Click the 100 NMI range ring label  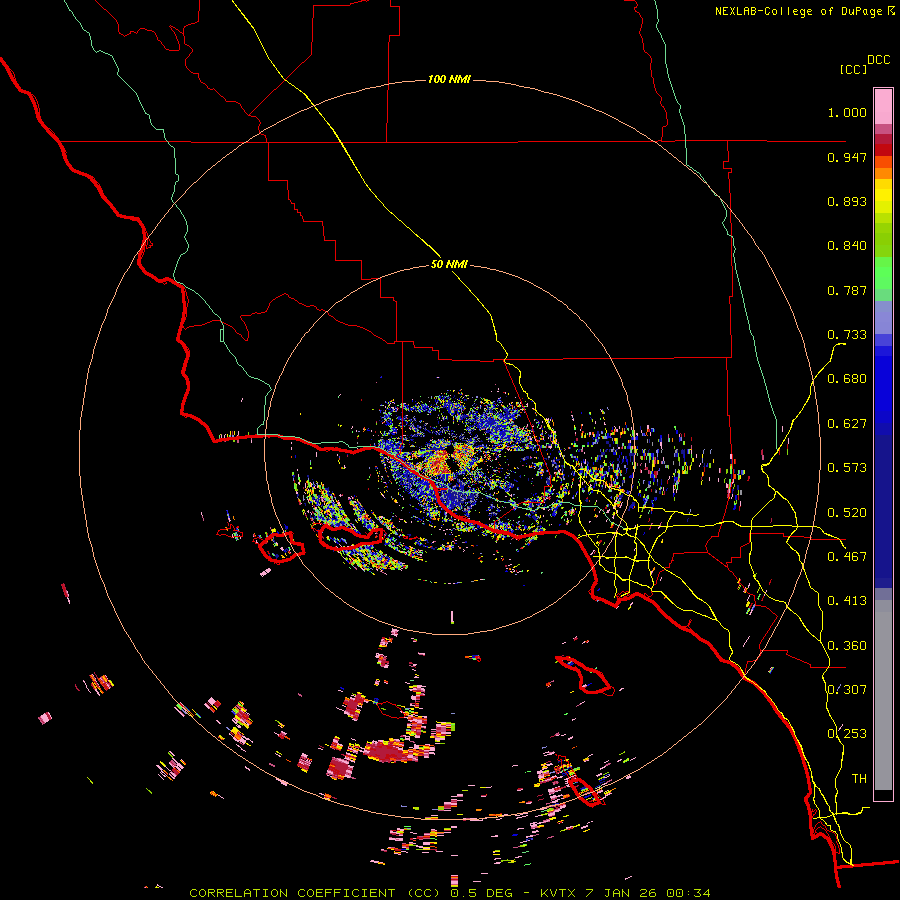point(449,79)
